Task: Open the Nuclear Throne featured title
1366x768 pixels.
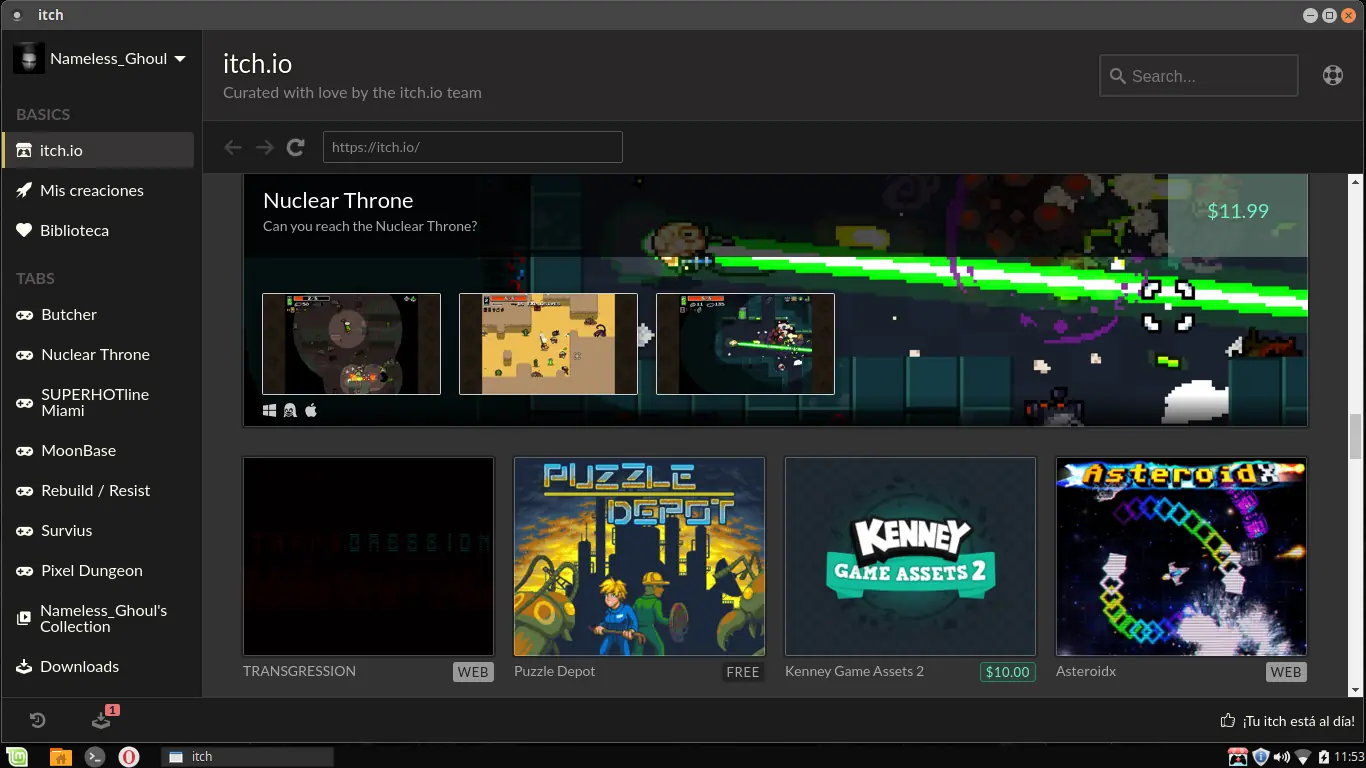Action: [338, 200]
